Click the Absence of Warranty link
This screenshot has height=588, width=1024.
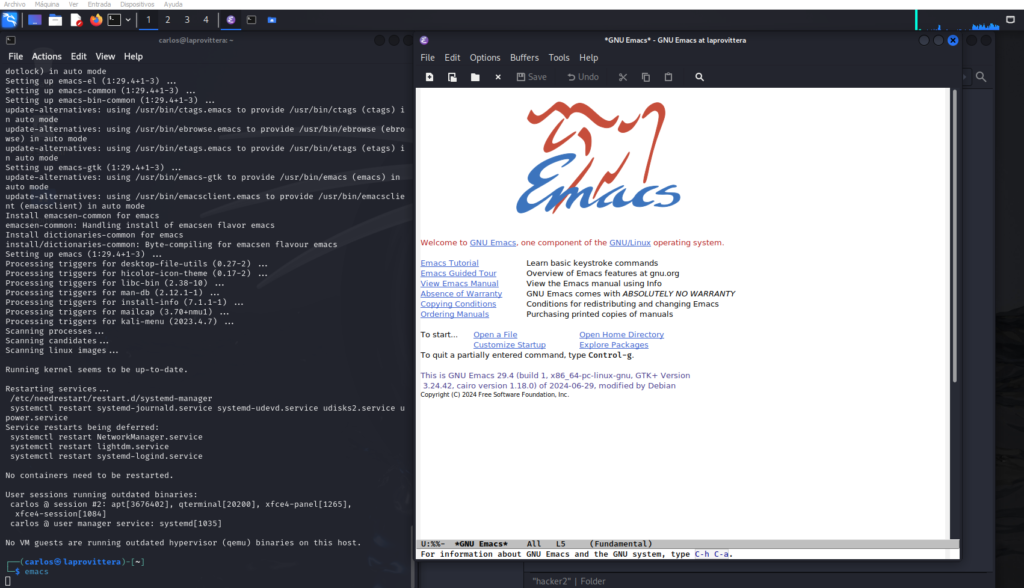click(461, 294)
